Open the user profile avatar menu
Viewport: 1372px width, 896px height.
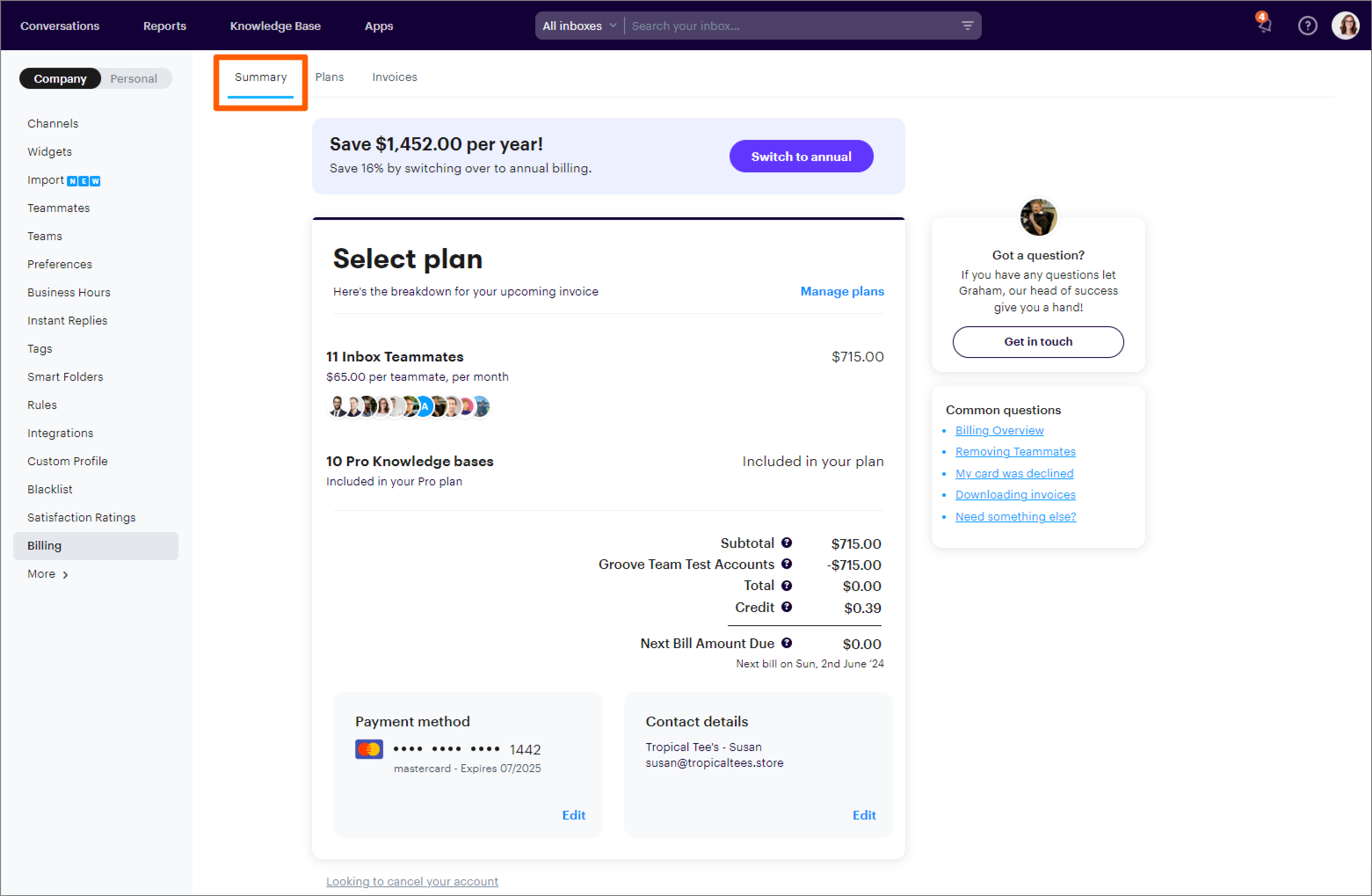(x=1345, y=25)
